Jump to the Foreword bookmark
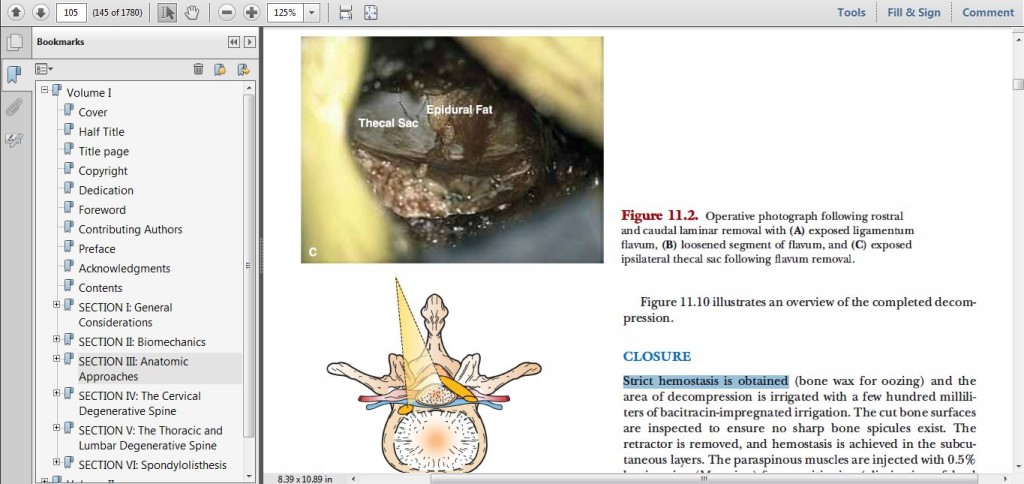1024x484 pixels. 102,210
